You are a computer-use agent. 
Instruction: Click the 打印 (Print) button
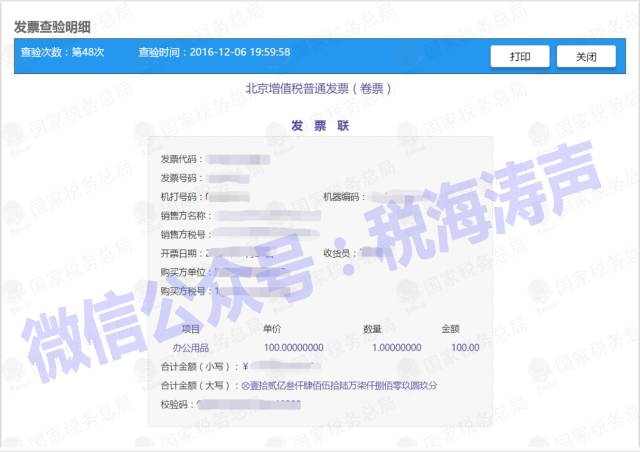click(520, 57)
